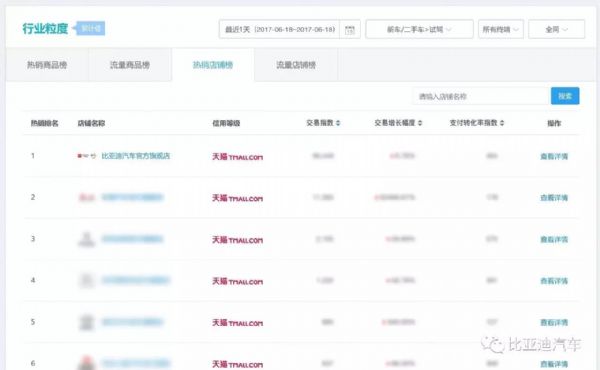This screenshot has width=600, height=370.
Task: Click the 行业粒度 page title
Action: 45,28
